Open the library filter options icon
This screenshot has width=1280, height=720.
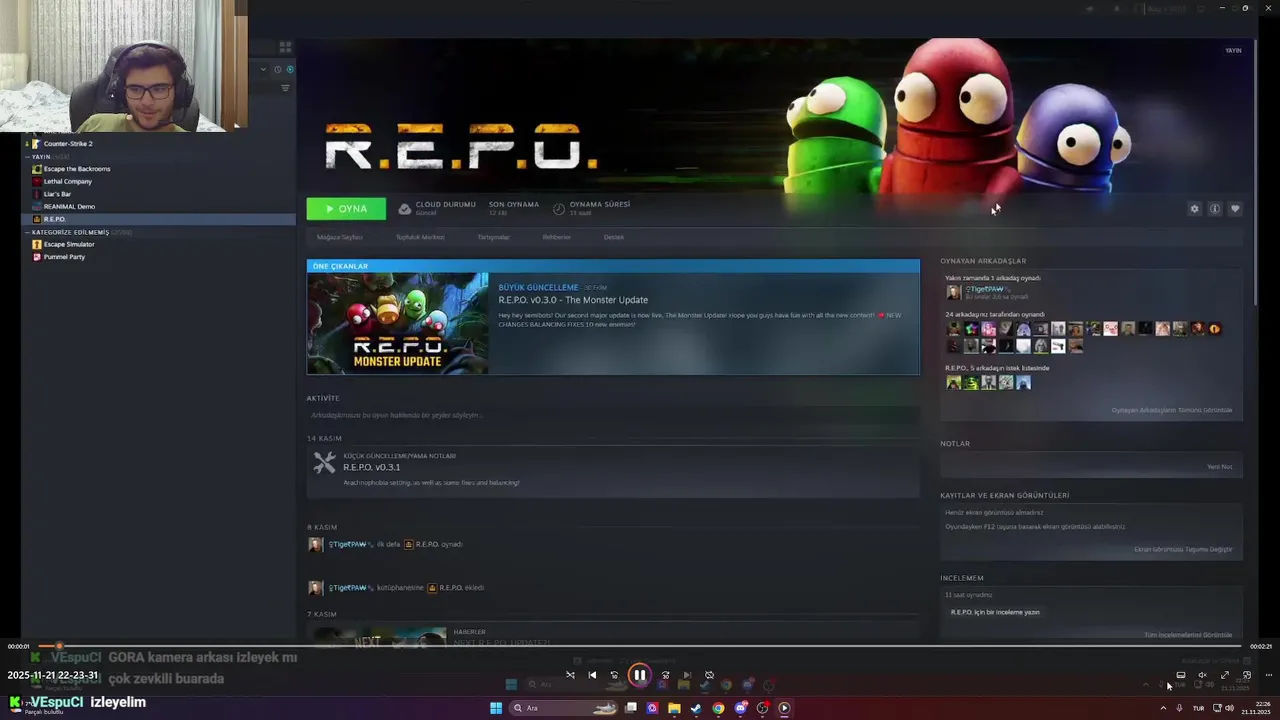(x=285, y=88)
